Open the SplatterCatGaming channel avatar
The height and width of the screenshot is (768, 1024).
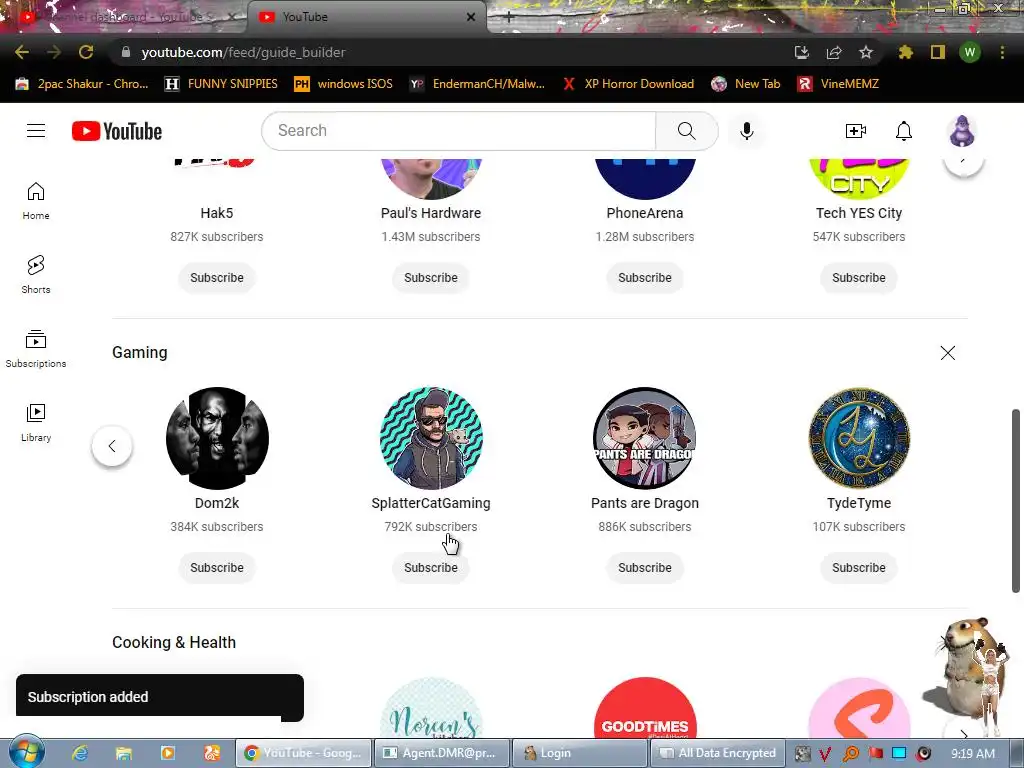pos(431,438)
